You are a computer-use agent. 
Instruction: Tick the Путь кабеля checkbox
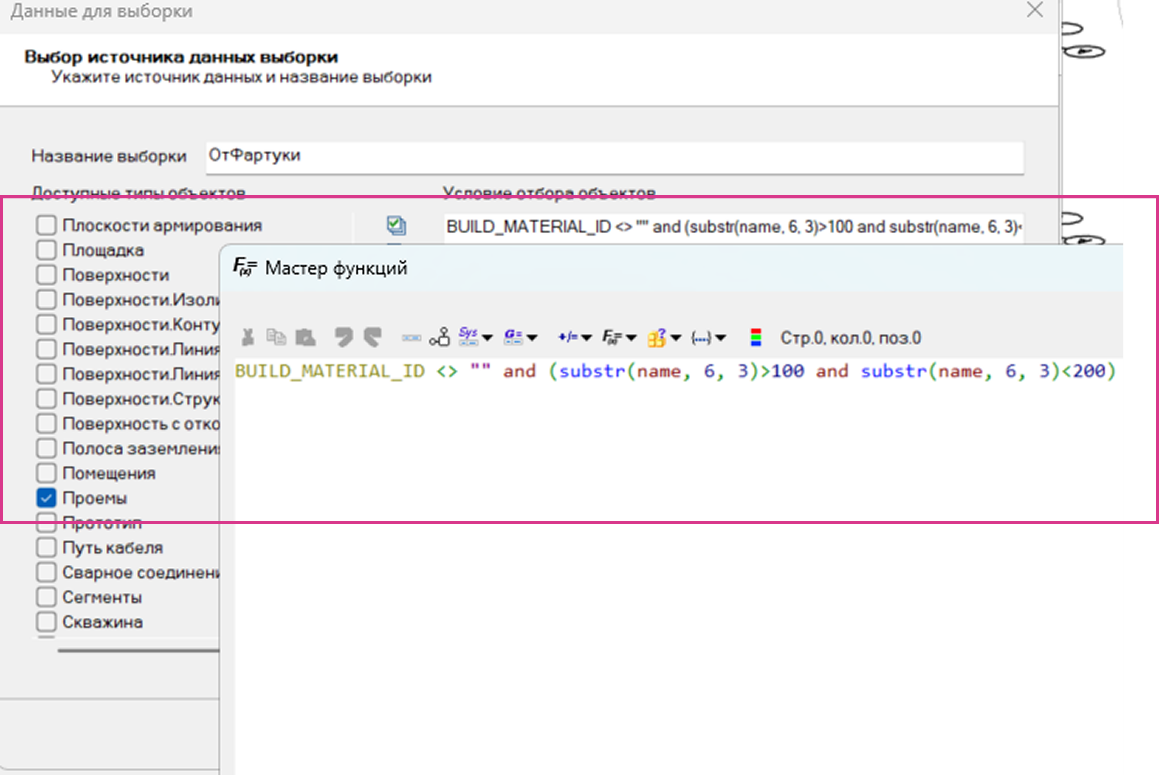coord(46,548)
